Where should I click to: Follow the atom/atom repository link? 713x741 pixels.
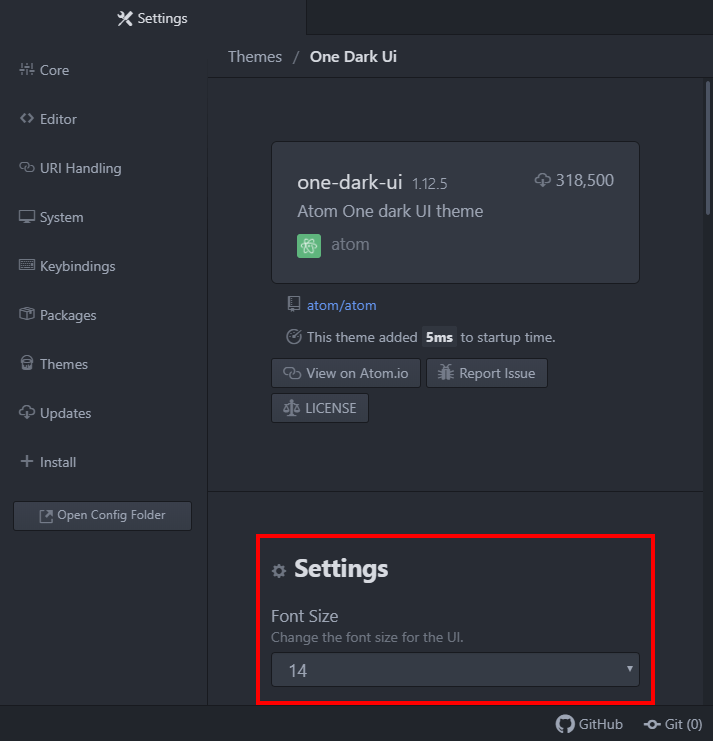342,305
